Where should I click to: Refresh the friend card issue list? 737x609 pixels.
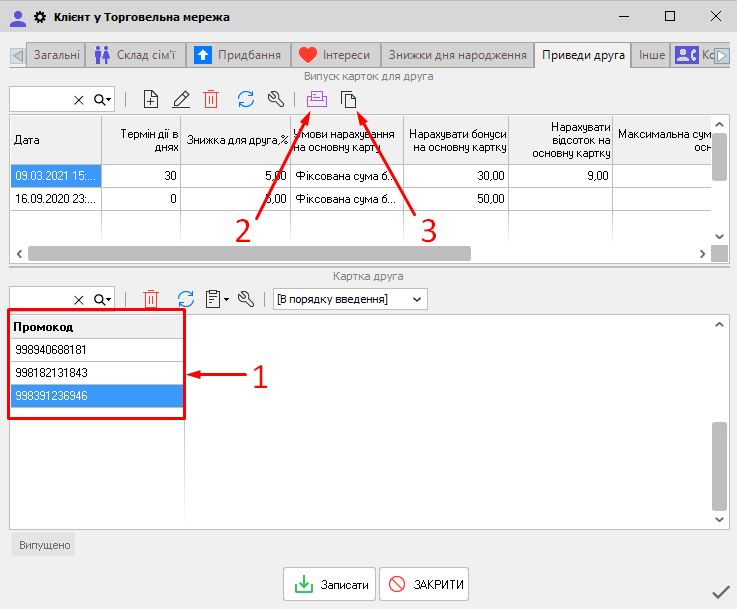pos(246,99)
